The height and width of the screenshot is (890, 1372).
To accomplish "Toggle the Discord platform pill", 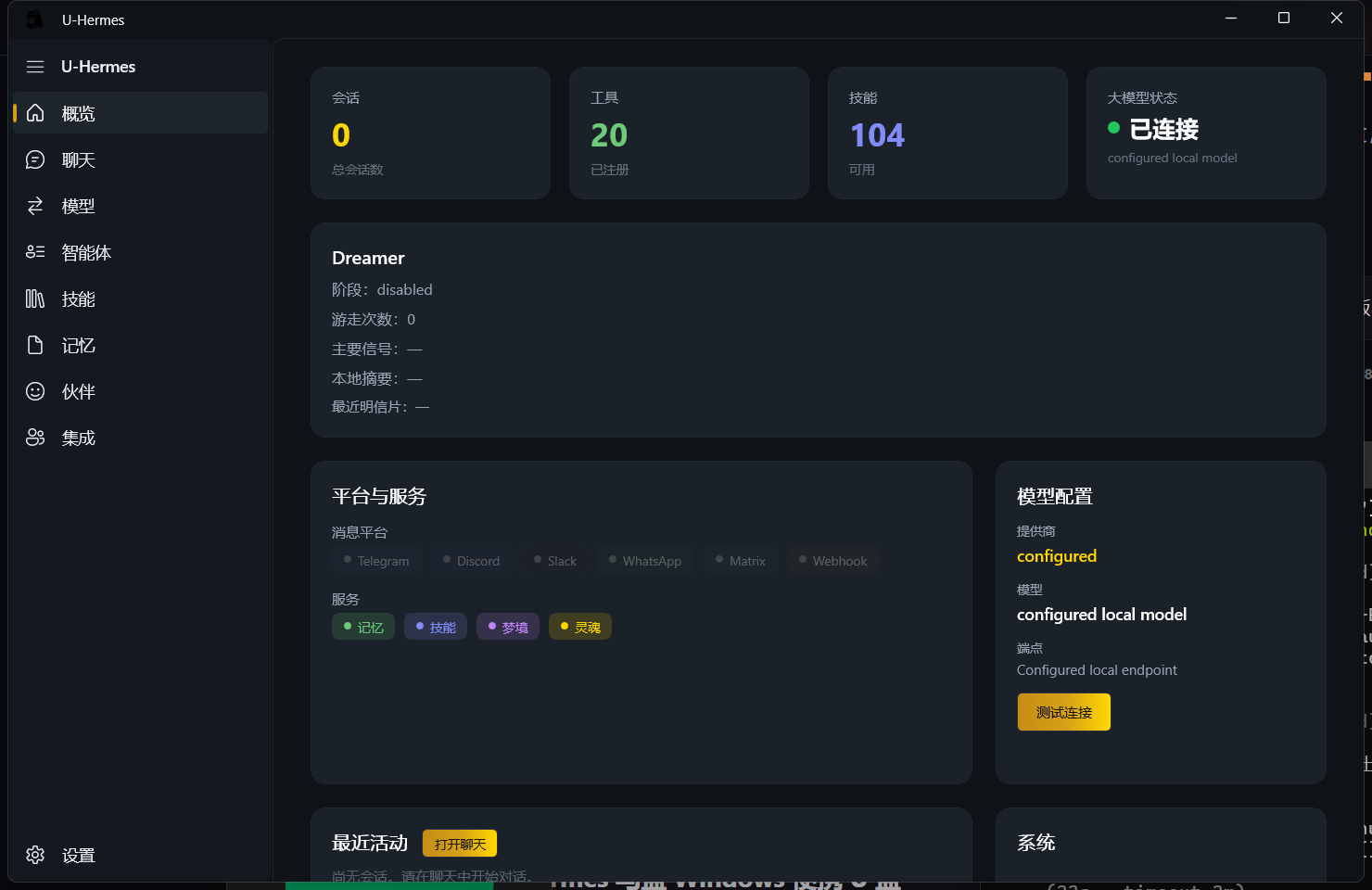I will (471, 560).
